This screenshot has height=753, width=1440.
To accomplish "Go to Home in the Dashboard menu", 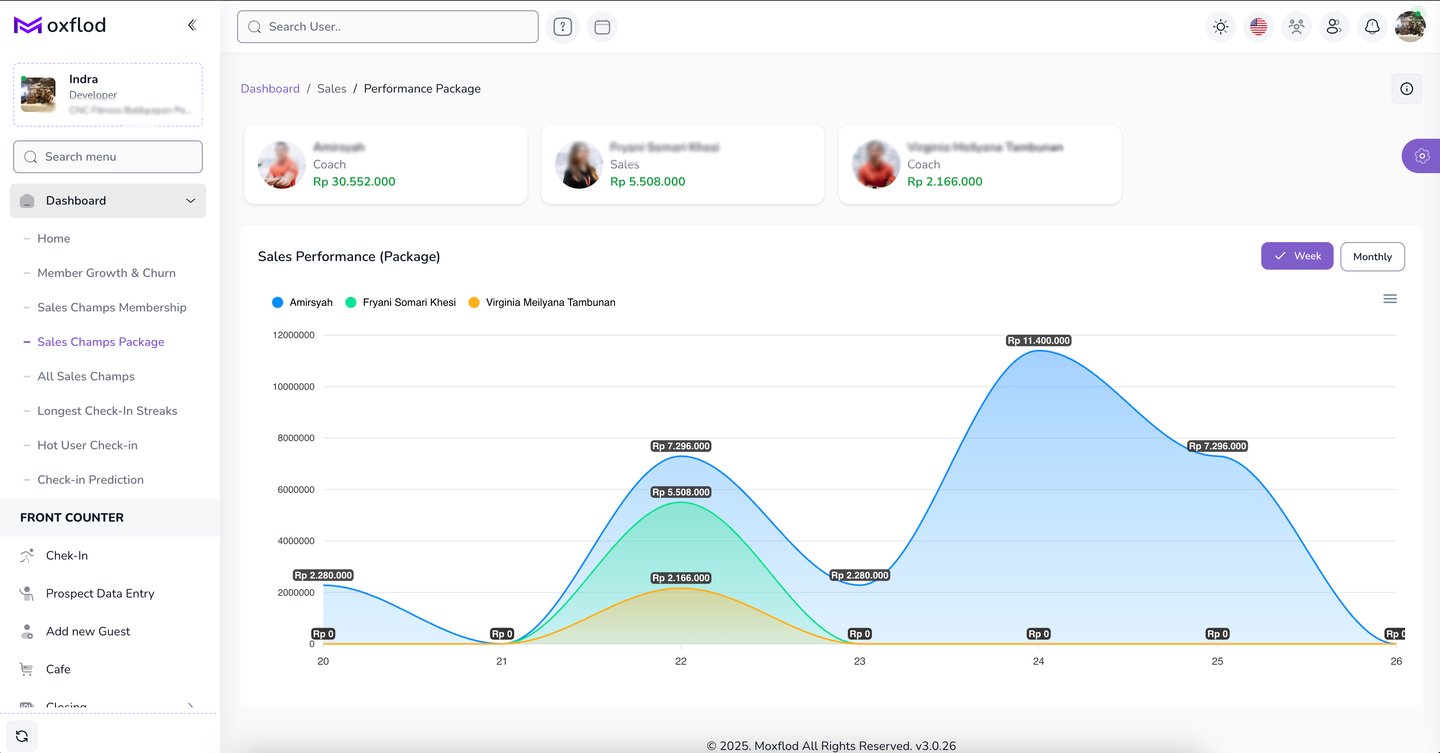I will 54,239.
